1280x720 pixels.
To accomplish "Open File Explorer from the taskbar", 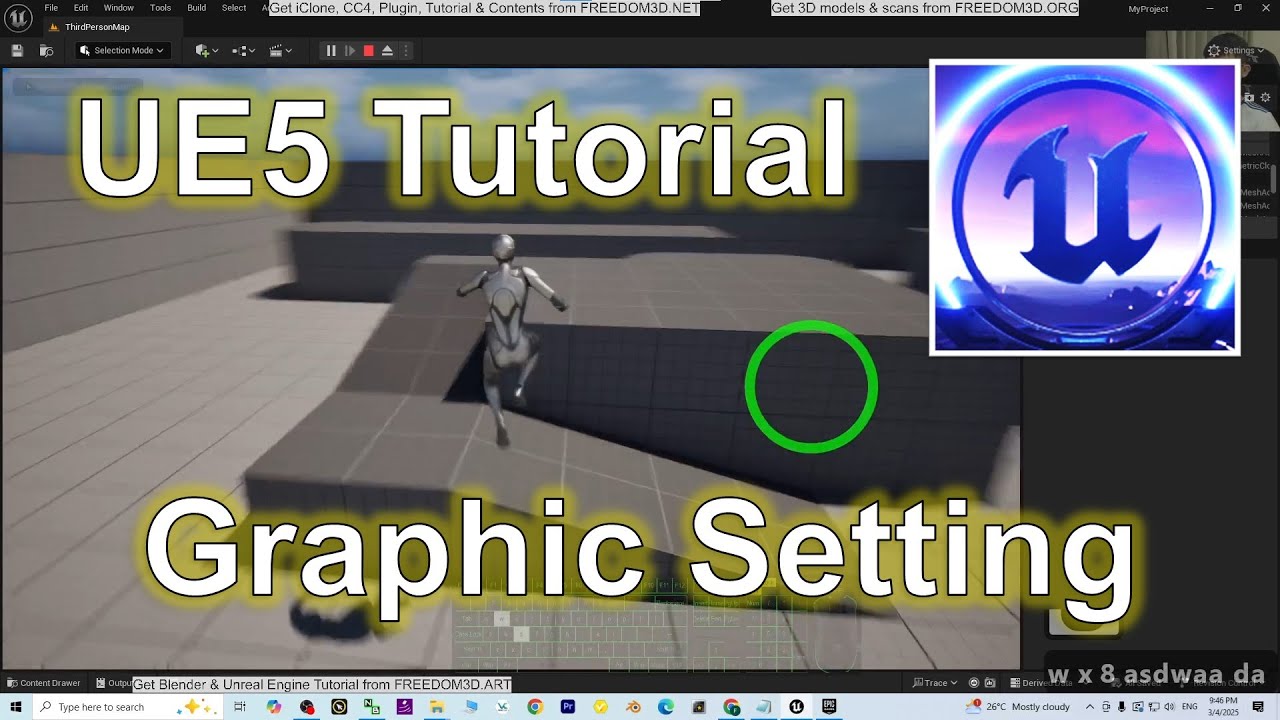I will click(437, 707).
